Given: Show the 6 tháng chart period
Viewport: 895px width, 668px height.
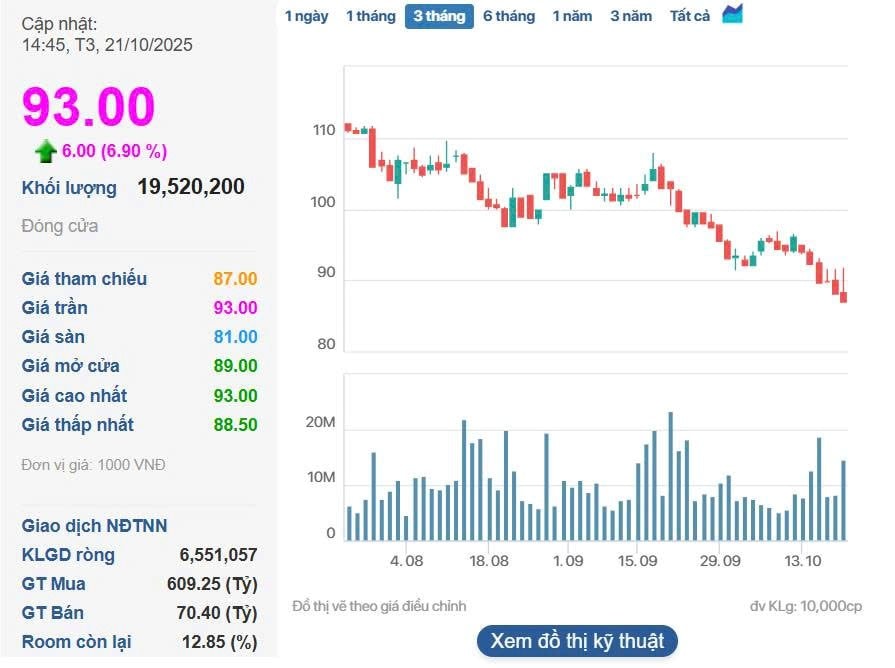Looking at the screenshot, I should point(509,16).
